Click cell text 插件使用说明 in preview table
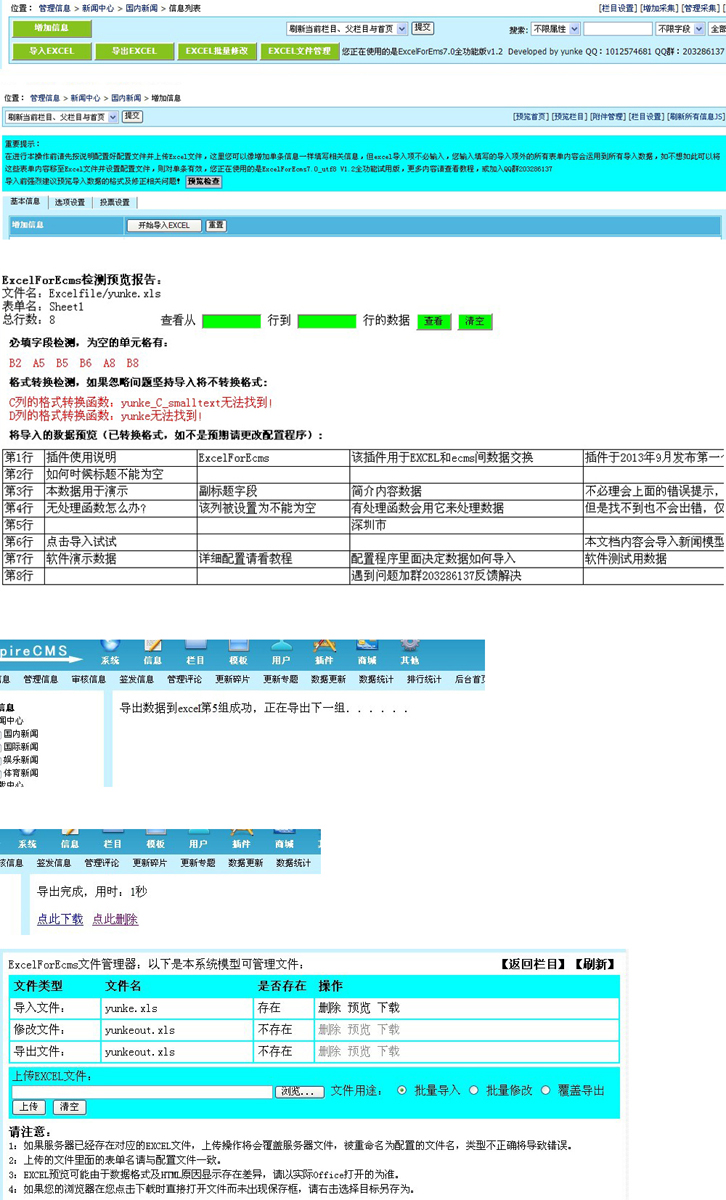 pos(82,457)
